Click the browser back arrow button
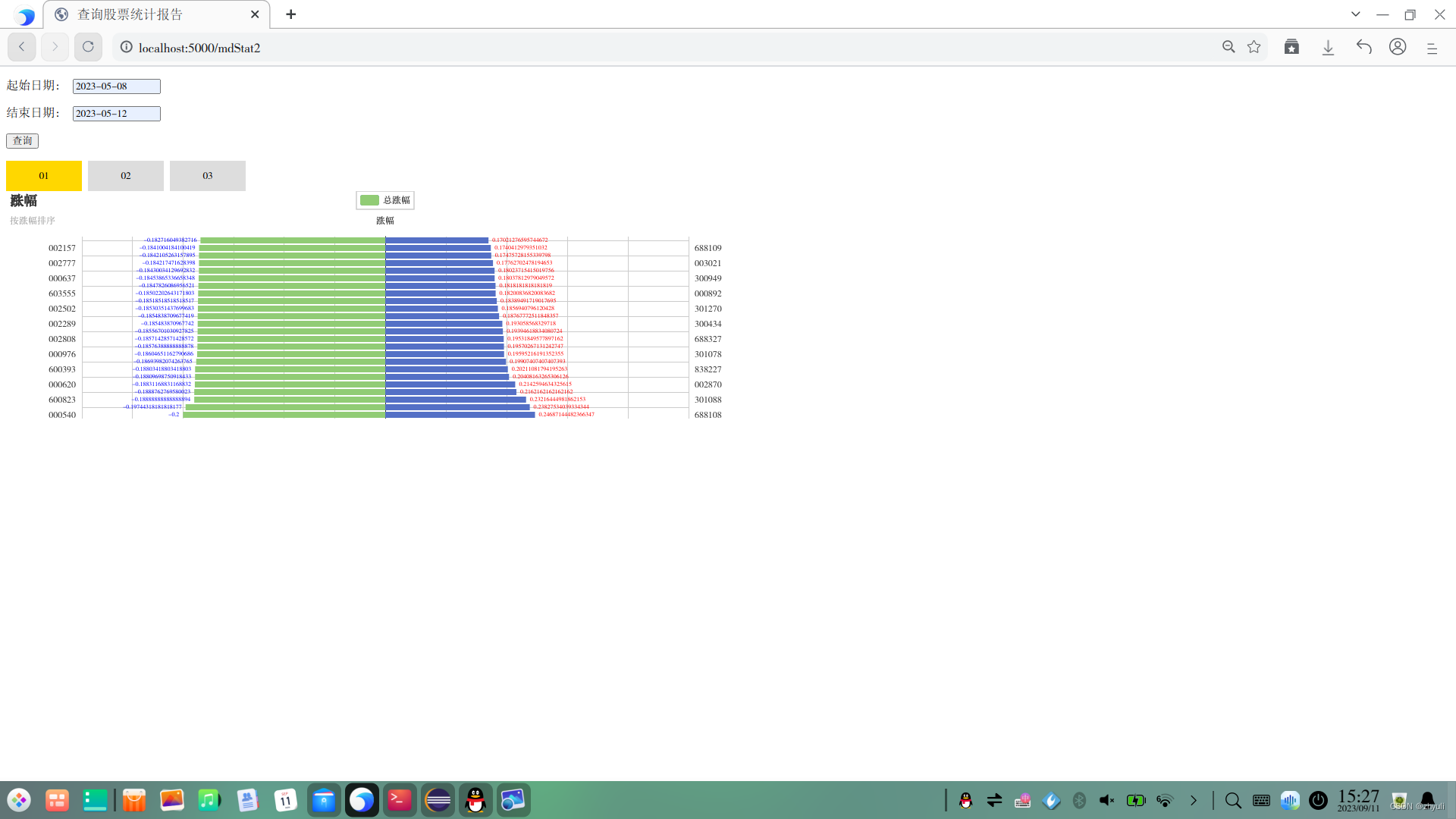 coord(22,47)
